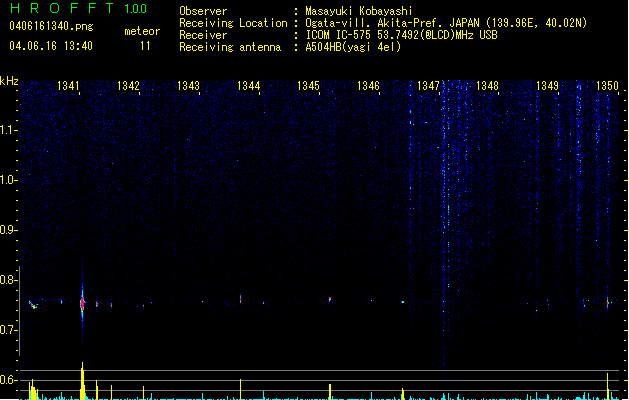Click the HROFFT 1.0.0 title text
629x400 pixels.
[x=78, y=8]
